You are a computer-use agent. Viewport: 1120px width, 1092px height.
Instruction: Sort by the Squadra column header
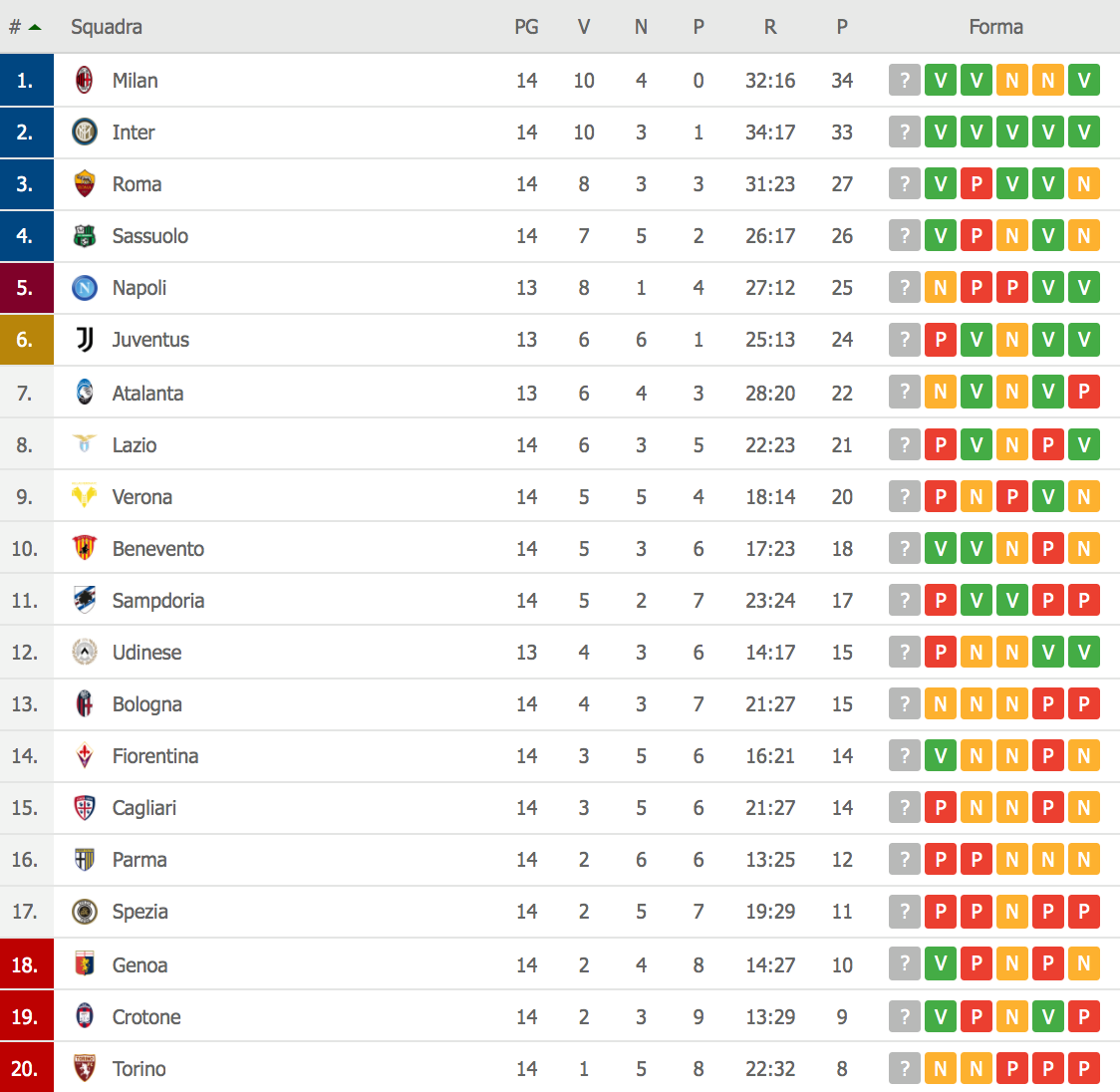click(106, 27)
